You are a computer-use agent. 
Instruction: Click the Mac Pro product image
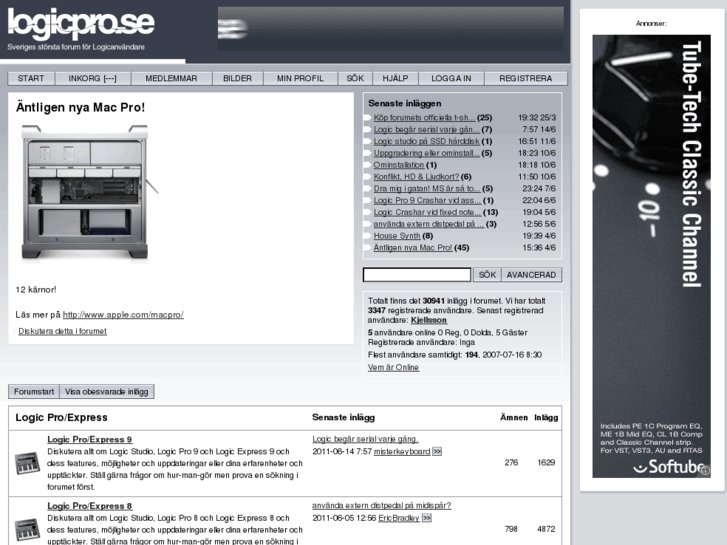tap(88, 192)
